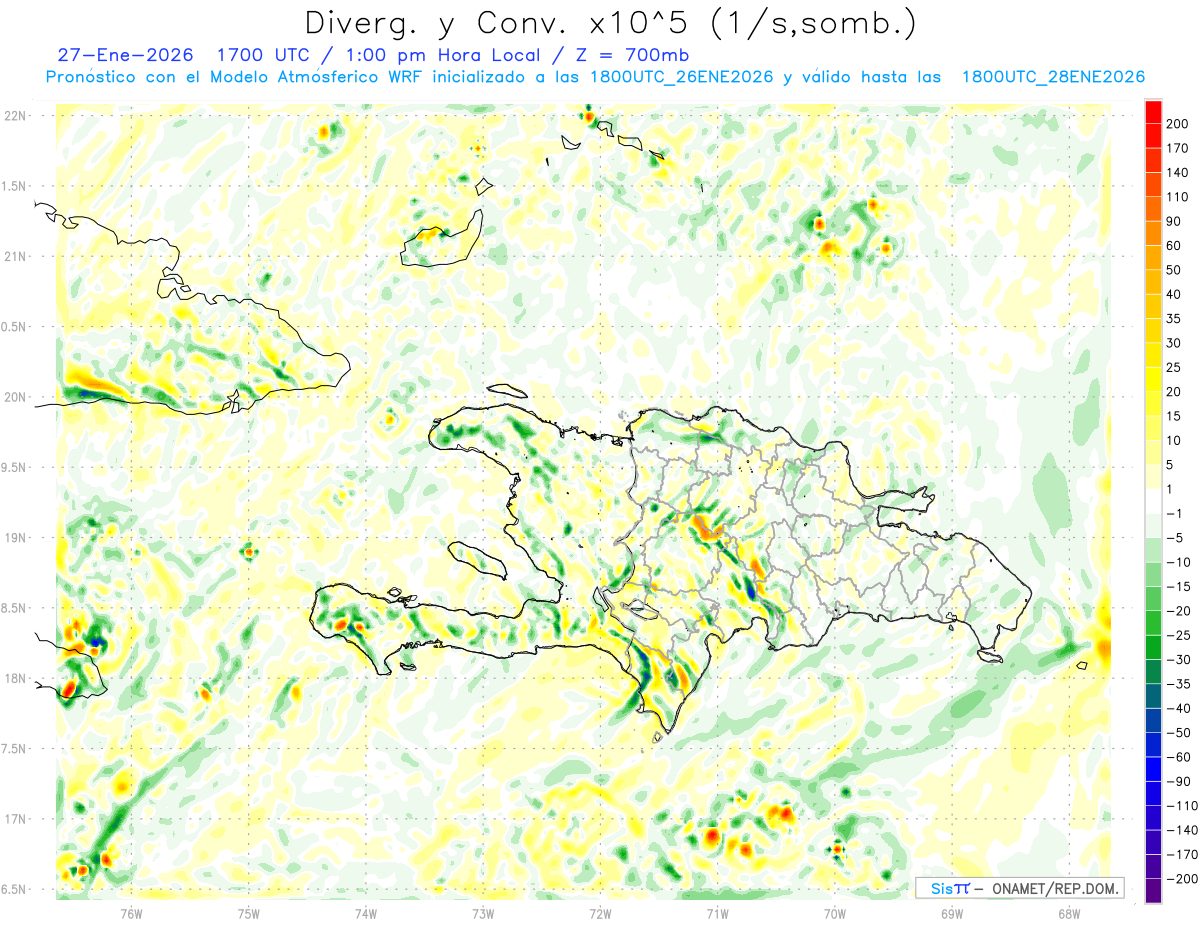Click the '68W' longitude axis label
This screenshot has height=927, width=1200.
(x=1069, y=911)
